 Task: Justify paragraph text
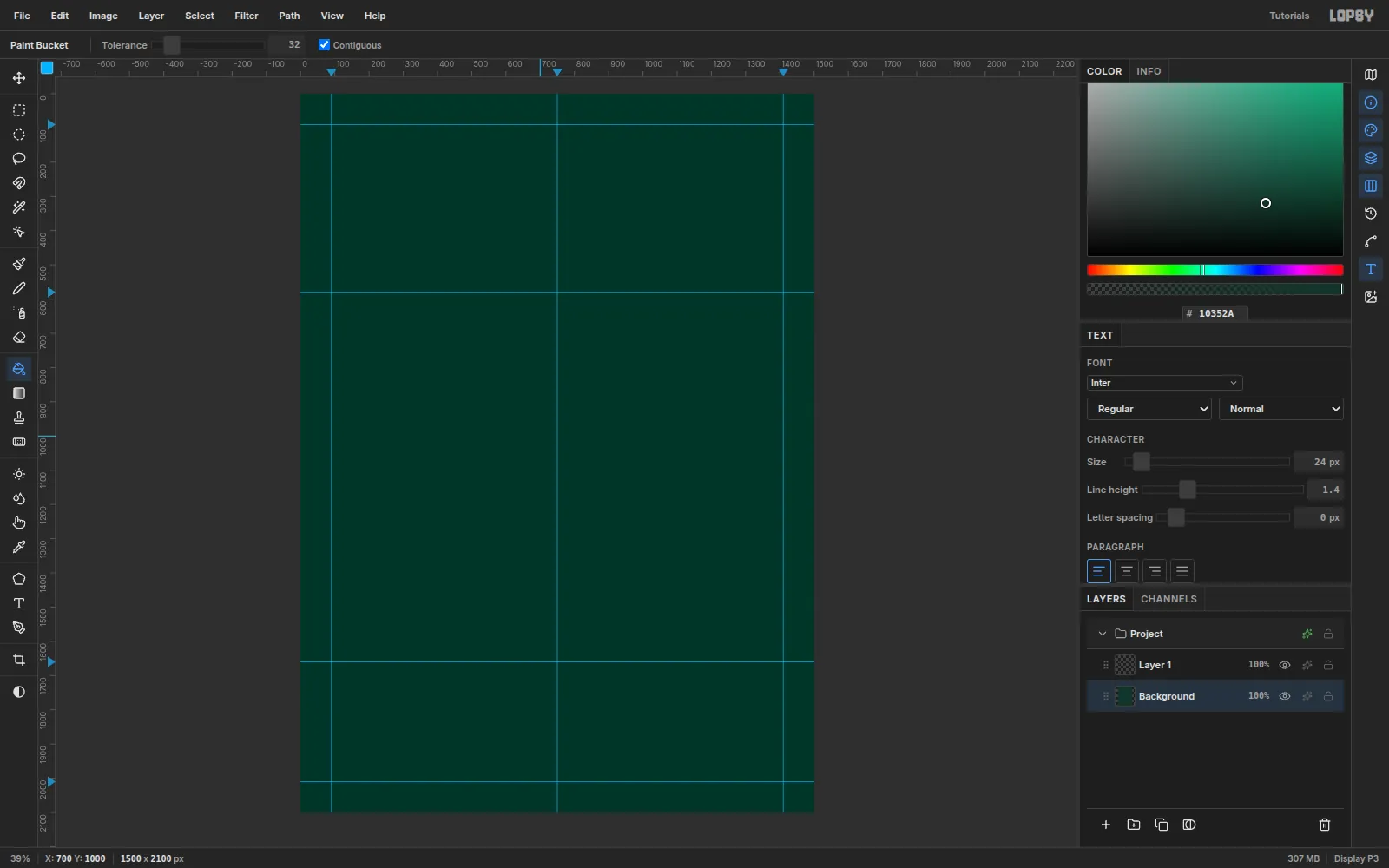point(1182,571)
